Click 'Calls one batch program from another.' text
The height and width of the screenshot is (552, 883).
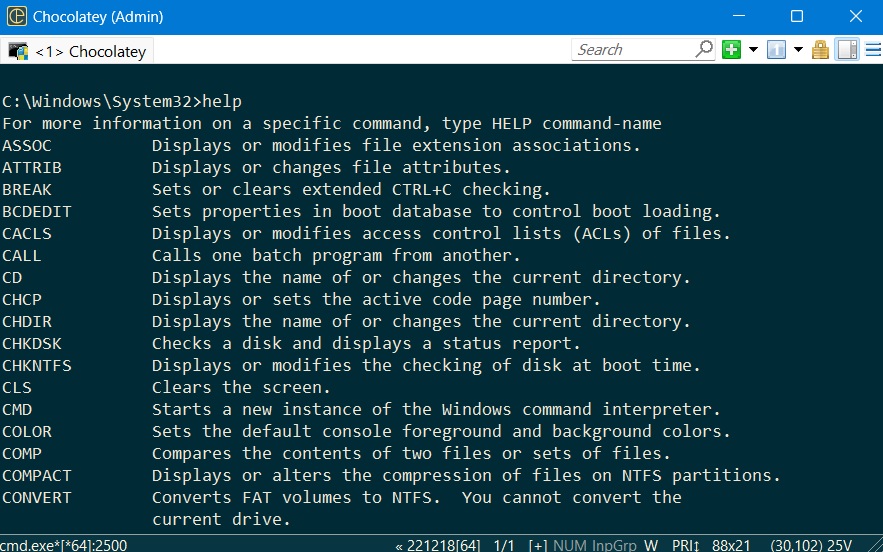coord(336,255)
